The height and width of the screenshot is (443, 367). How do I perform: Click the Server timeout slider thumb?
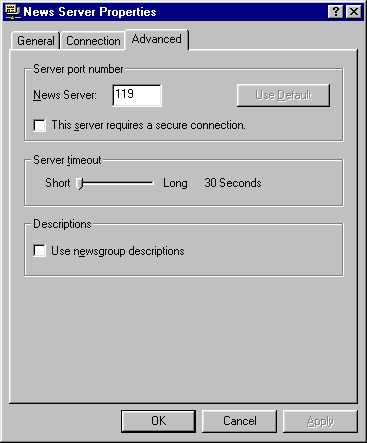[x=80, y=183]
